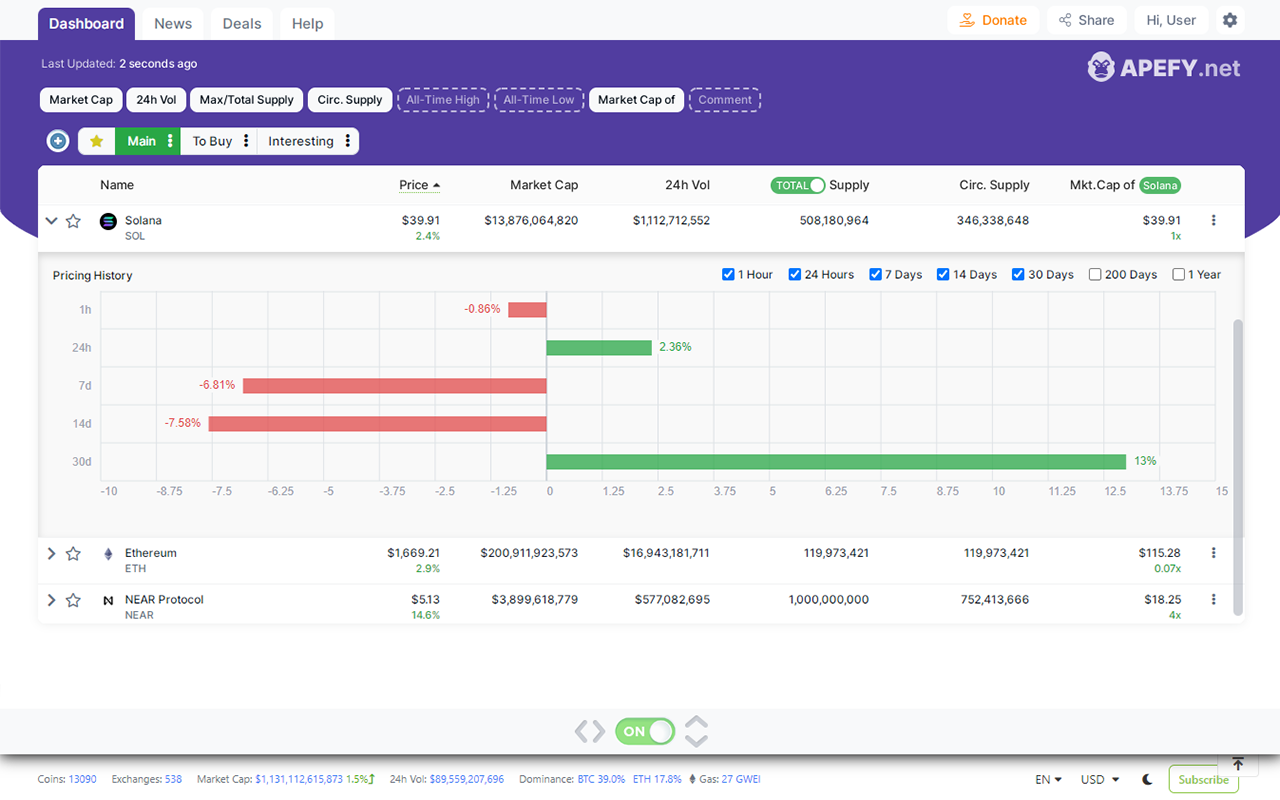
Task: Open the News tab
Action: tap(173, 24)
